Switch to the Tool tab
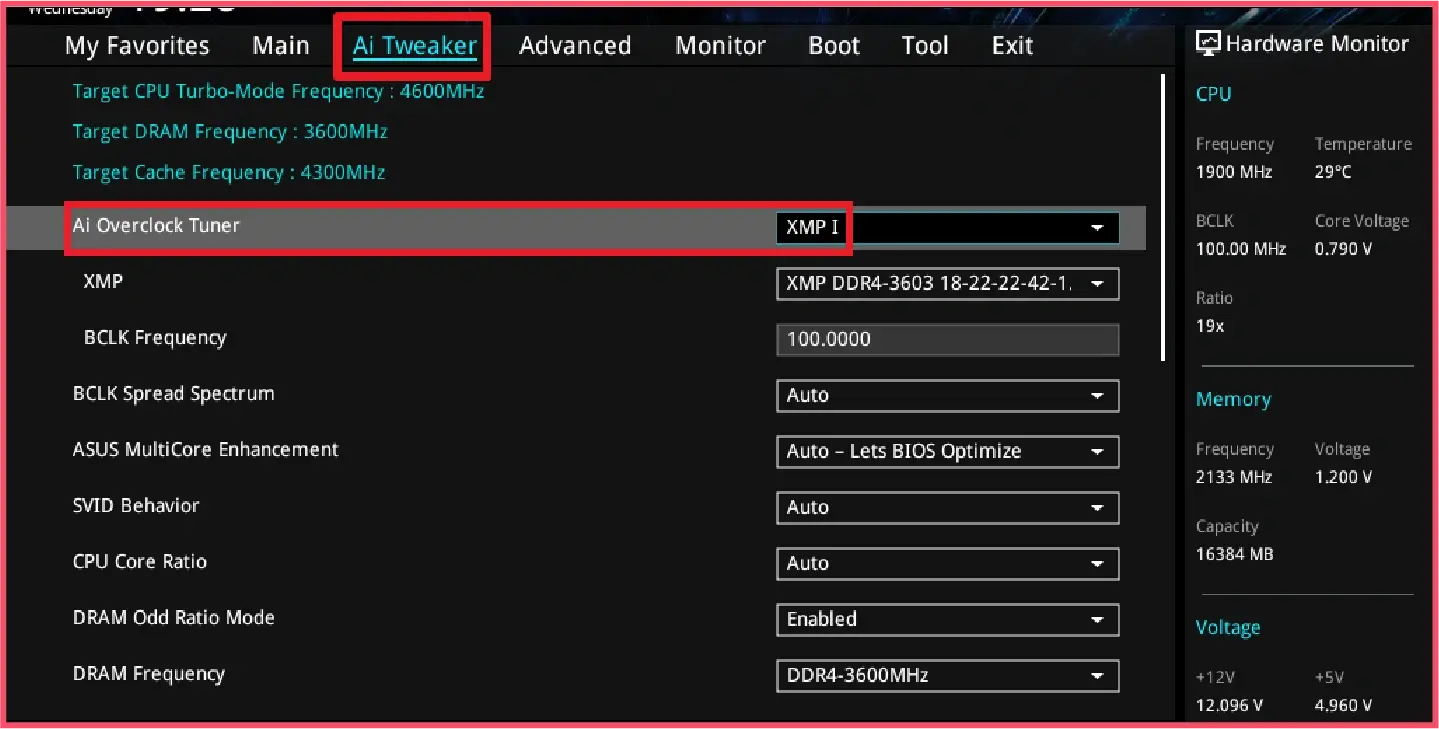The image size is (1439, 729). (925, 46)
